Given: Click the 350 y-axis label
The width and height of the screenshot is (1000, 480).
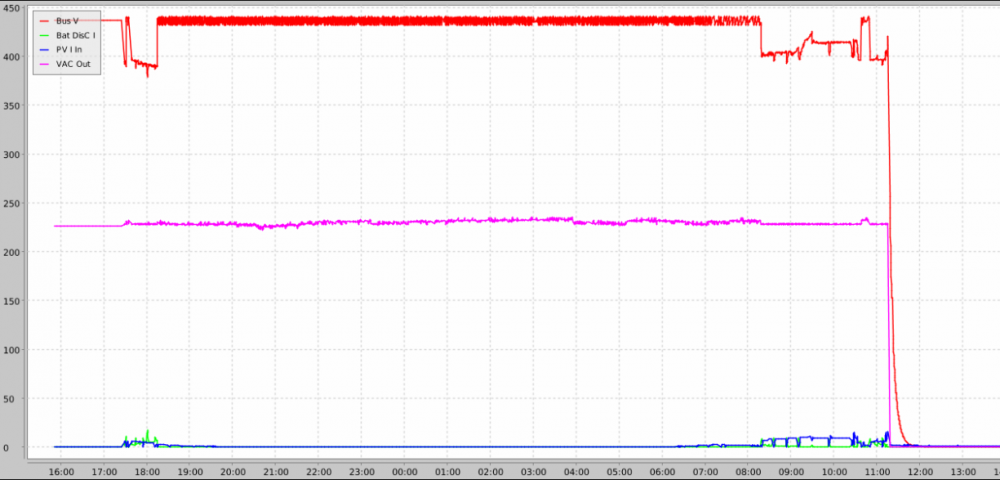Looking at the screenshot, I should (x=10, y=105).
